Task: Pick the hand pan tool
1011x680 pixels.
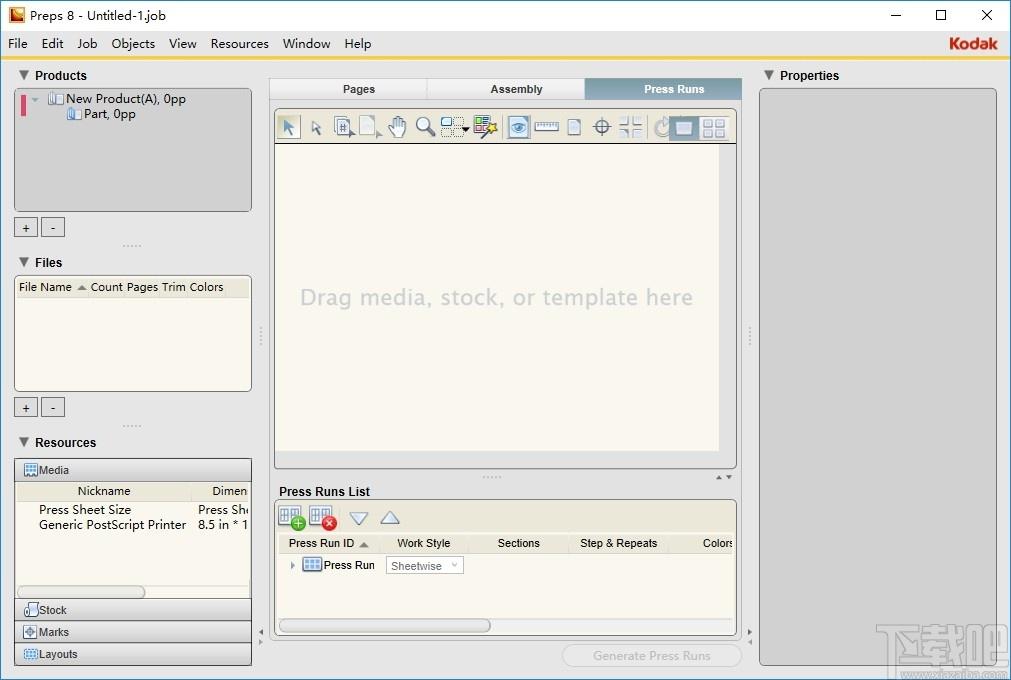Action: click(397, 127)
